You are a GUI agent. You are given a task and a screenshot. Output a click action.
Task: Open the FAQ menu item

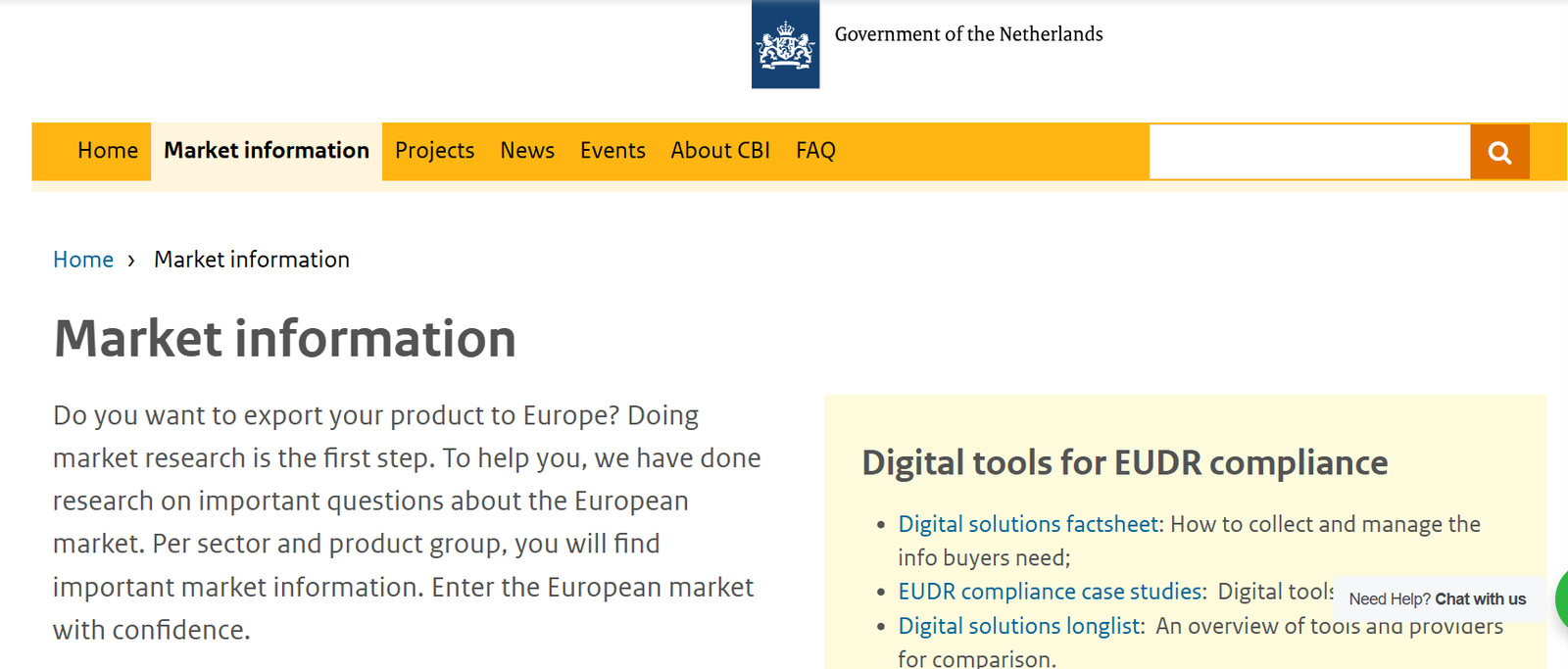815,151
